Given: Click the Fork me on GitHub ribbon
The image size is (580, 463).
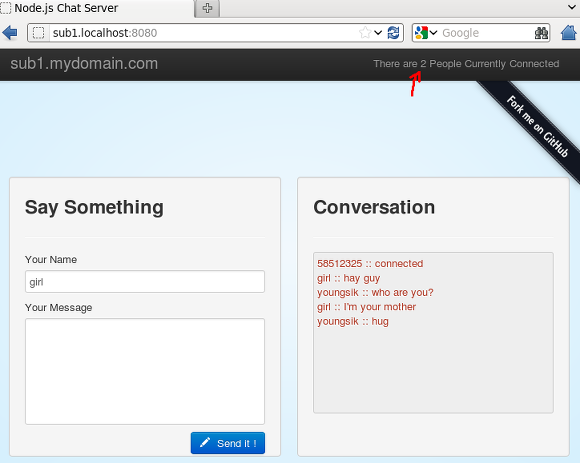Looking at the screenshot, I should 537,126.
